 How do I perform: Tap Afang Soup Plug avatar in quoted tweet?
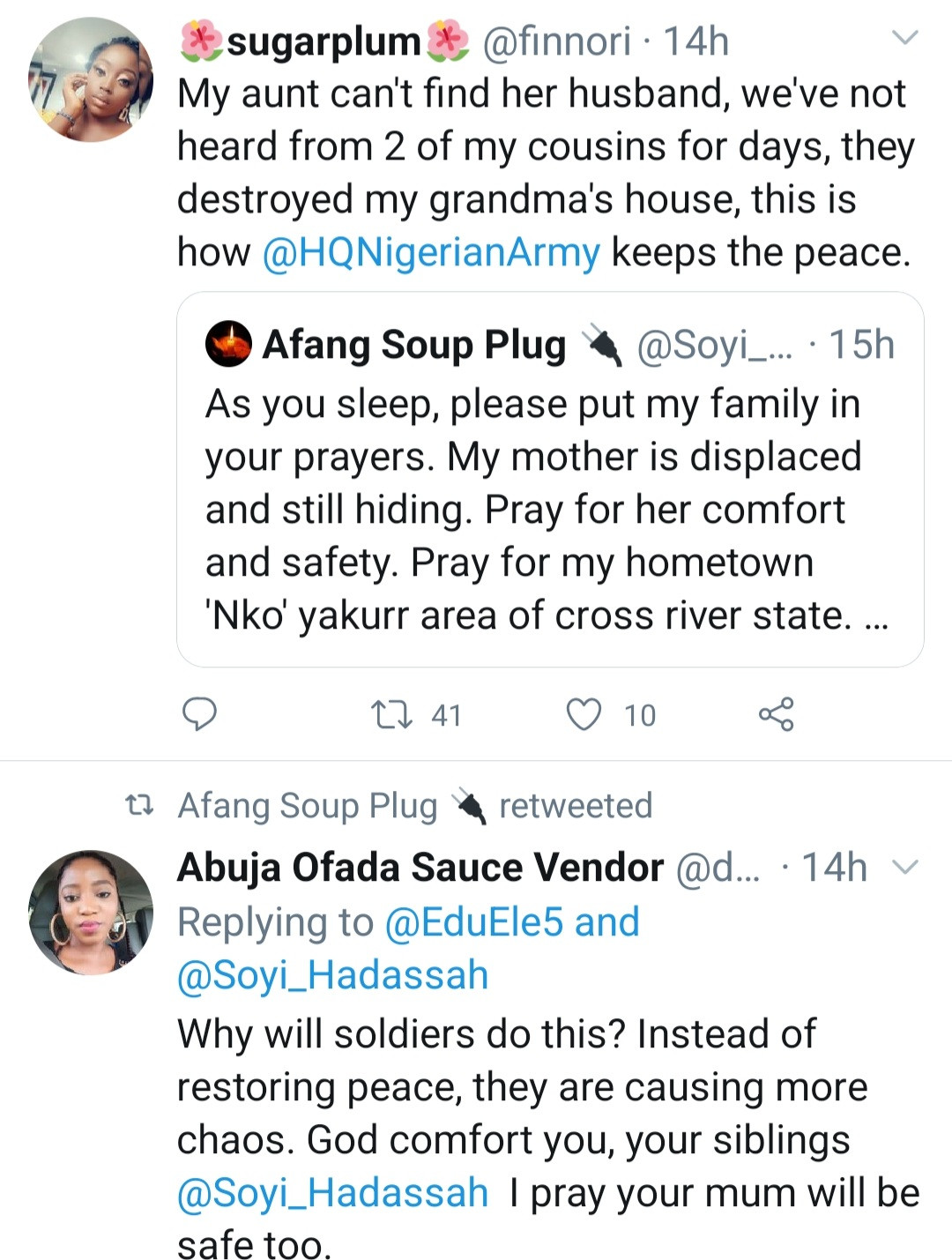click(228, 345)
